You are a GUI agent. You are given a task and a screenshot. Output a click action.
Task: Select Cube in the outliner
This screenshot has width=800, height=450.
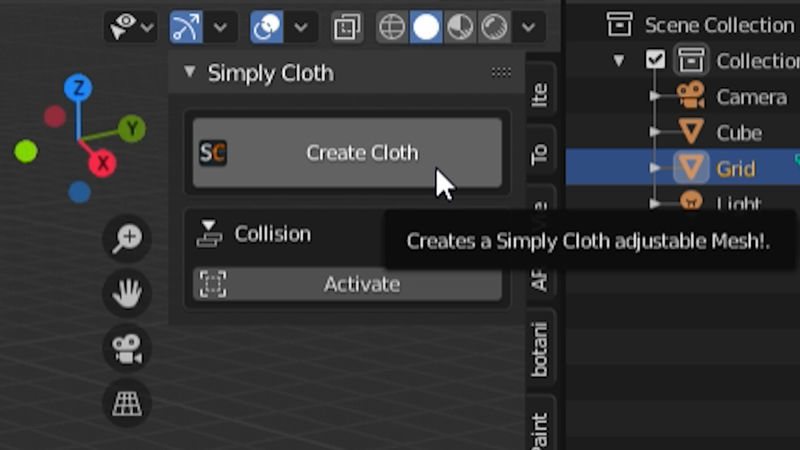click(x=739, y=133)
